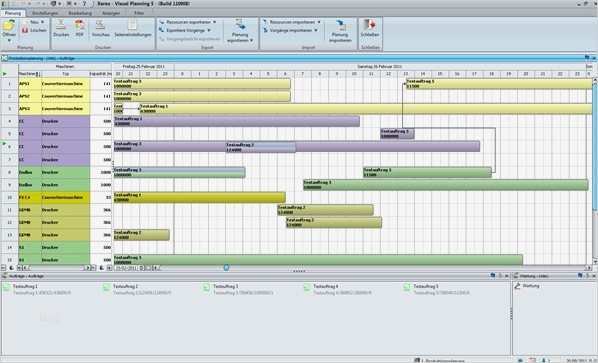Select the GEPMI Drucker cell in row 11
The width and height of the screenshot is (598, 363).
65,210
